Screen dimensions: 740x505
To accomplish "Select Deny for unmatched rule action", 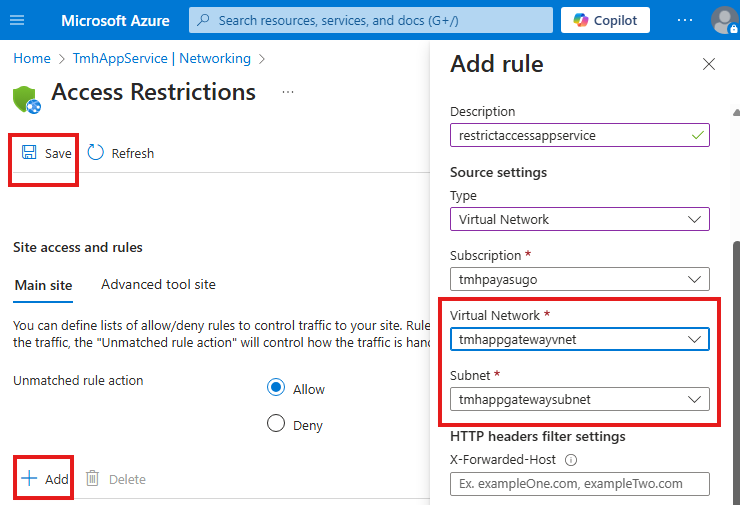I will point(276,423).
